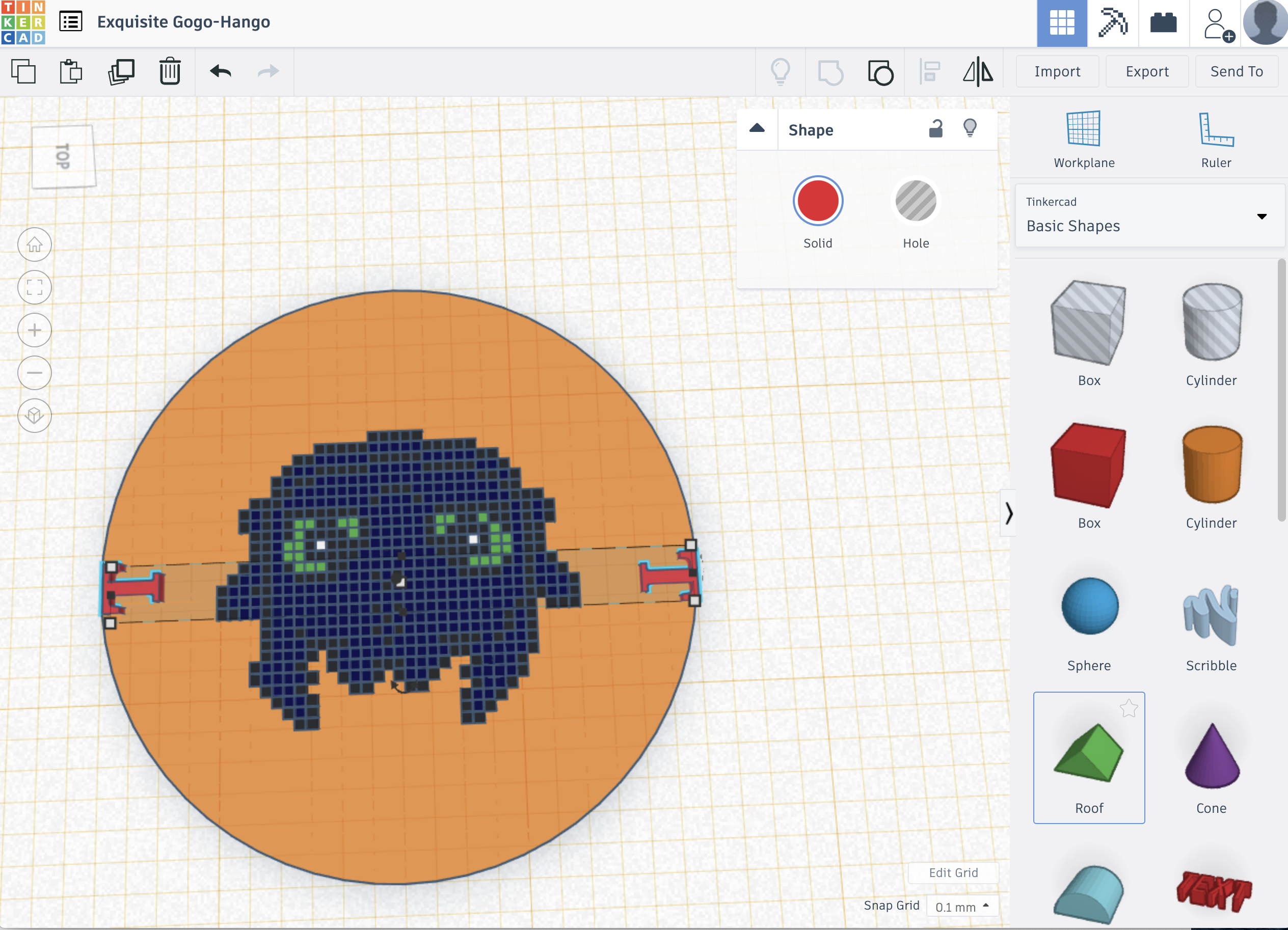This screenshot has width=1288, height=930.
Task: Zoom out with the minus button
Action: click(35, 373)
